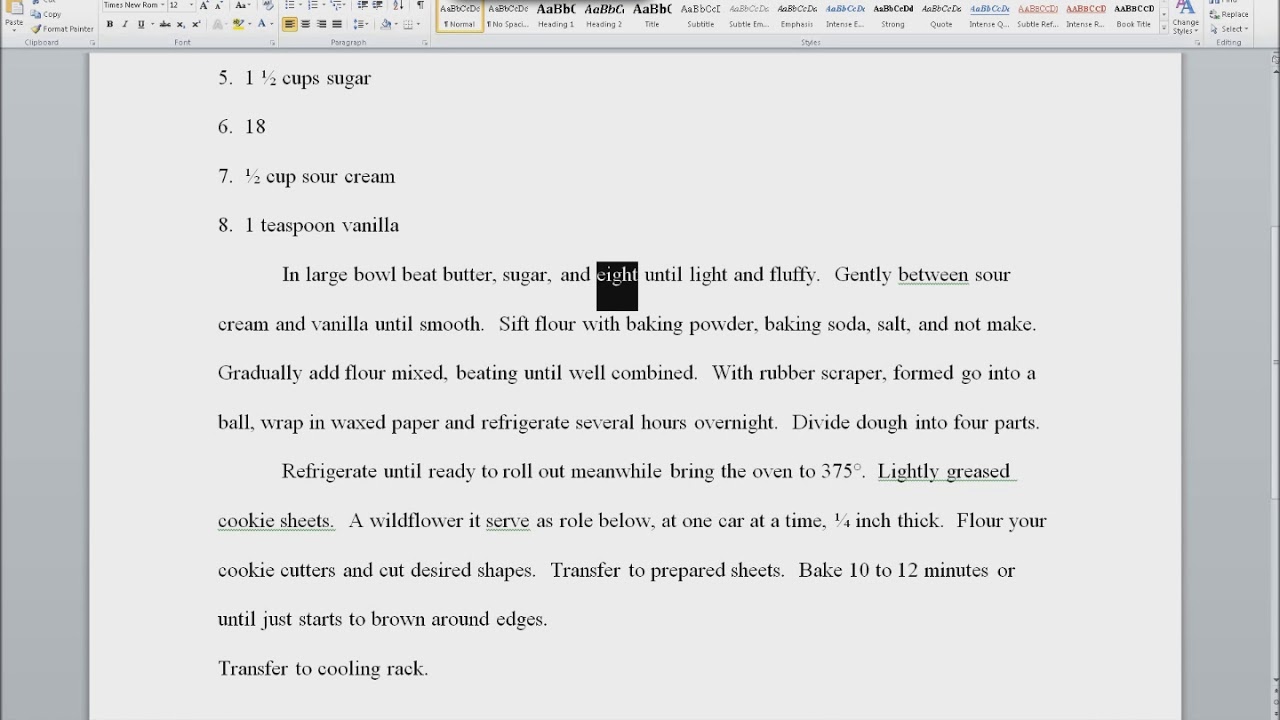Click the list item '18'

255,127
